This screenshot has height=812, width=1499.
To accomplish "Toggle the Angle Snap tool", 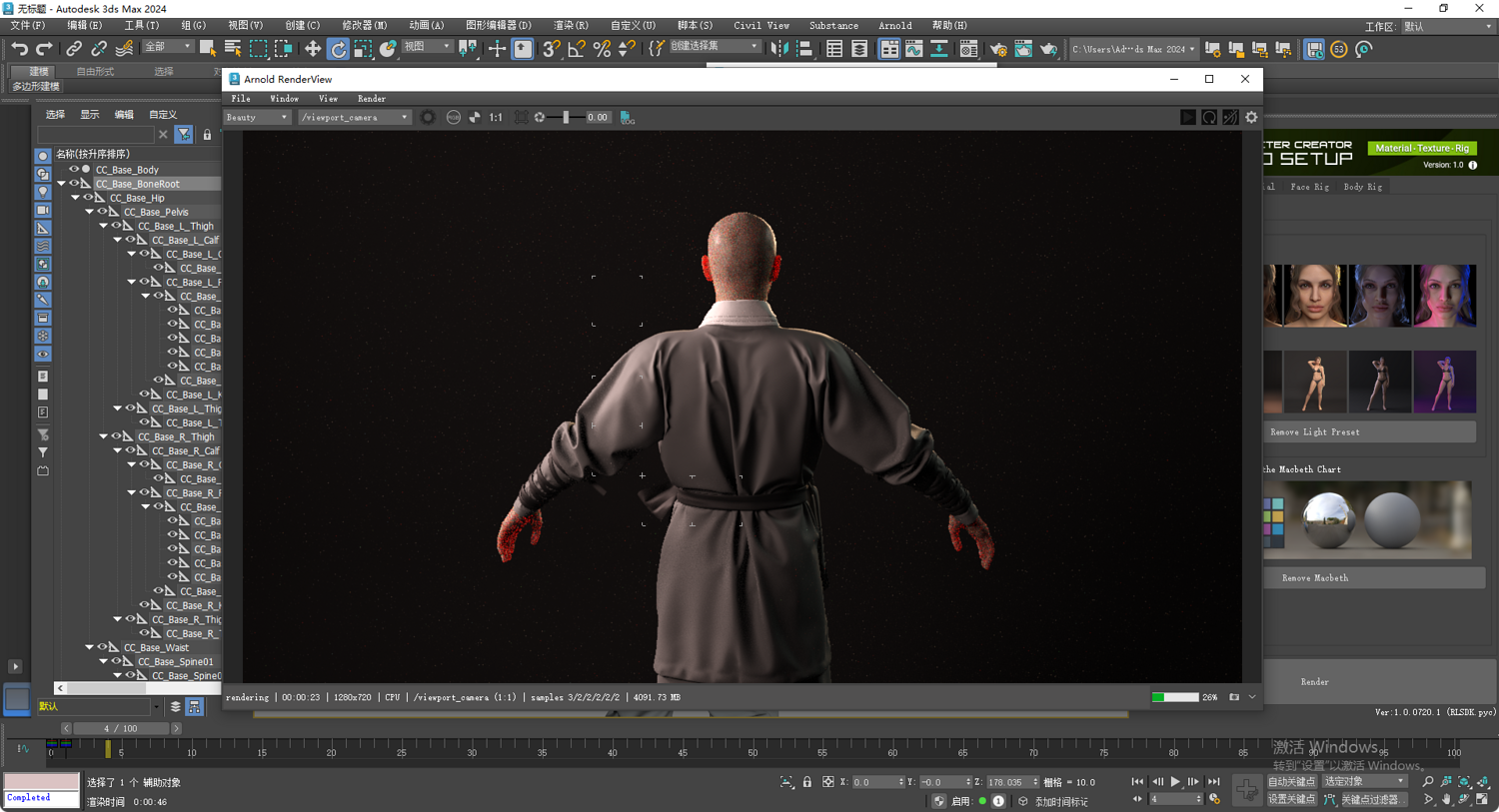I will (577, 49).
